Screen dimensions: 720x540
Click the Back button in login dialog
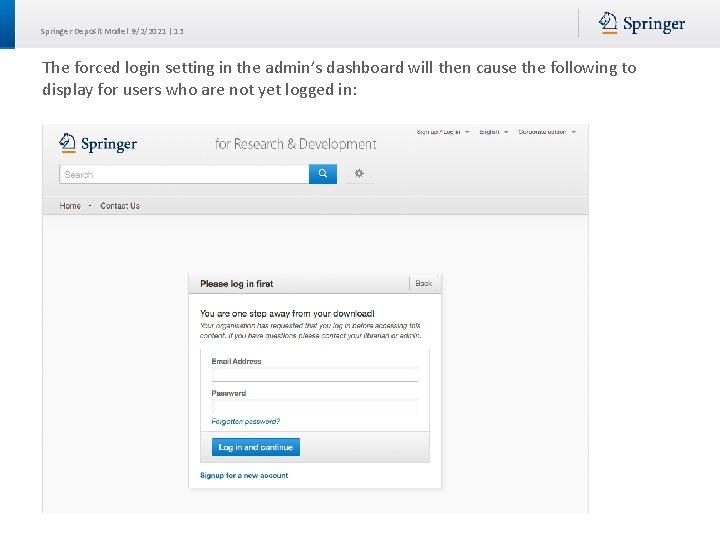[424, 284]
